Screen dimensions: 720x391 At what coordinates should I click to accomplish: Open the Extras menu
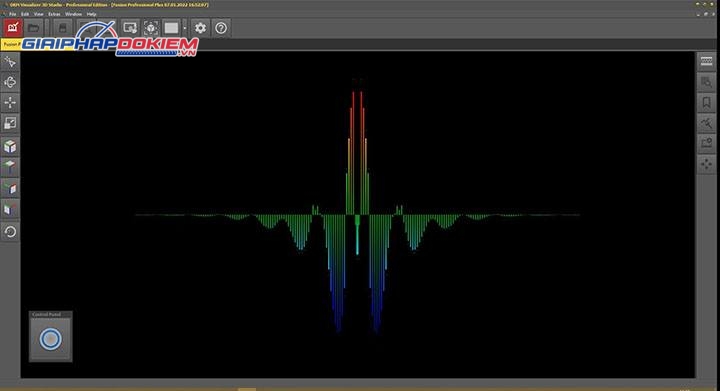[54, 14]
